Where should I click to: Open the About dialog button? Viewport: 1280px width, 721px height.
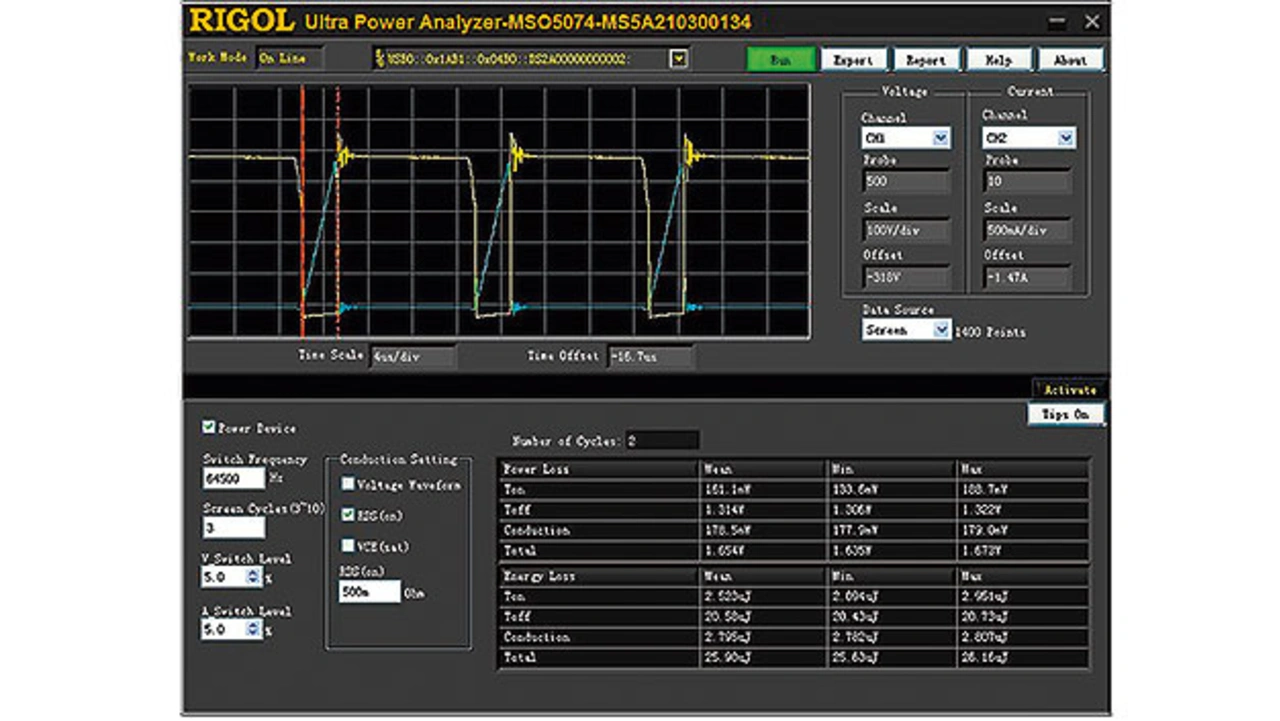pyautogui.click(x=1069, y=60)
